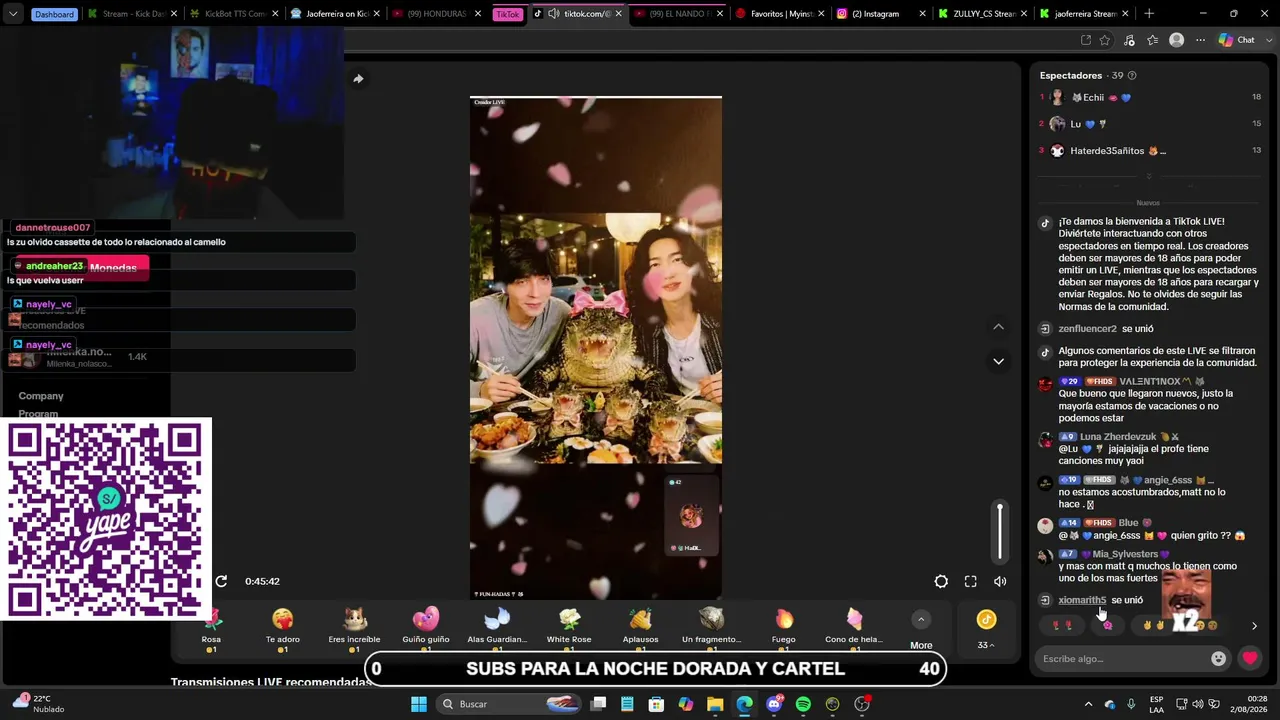Send the Fuego gift
The image size is (1280, 720).
784,630
